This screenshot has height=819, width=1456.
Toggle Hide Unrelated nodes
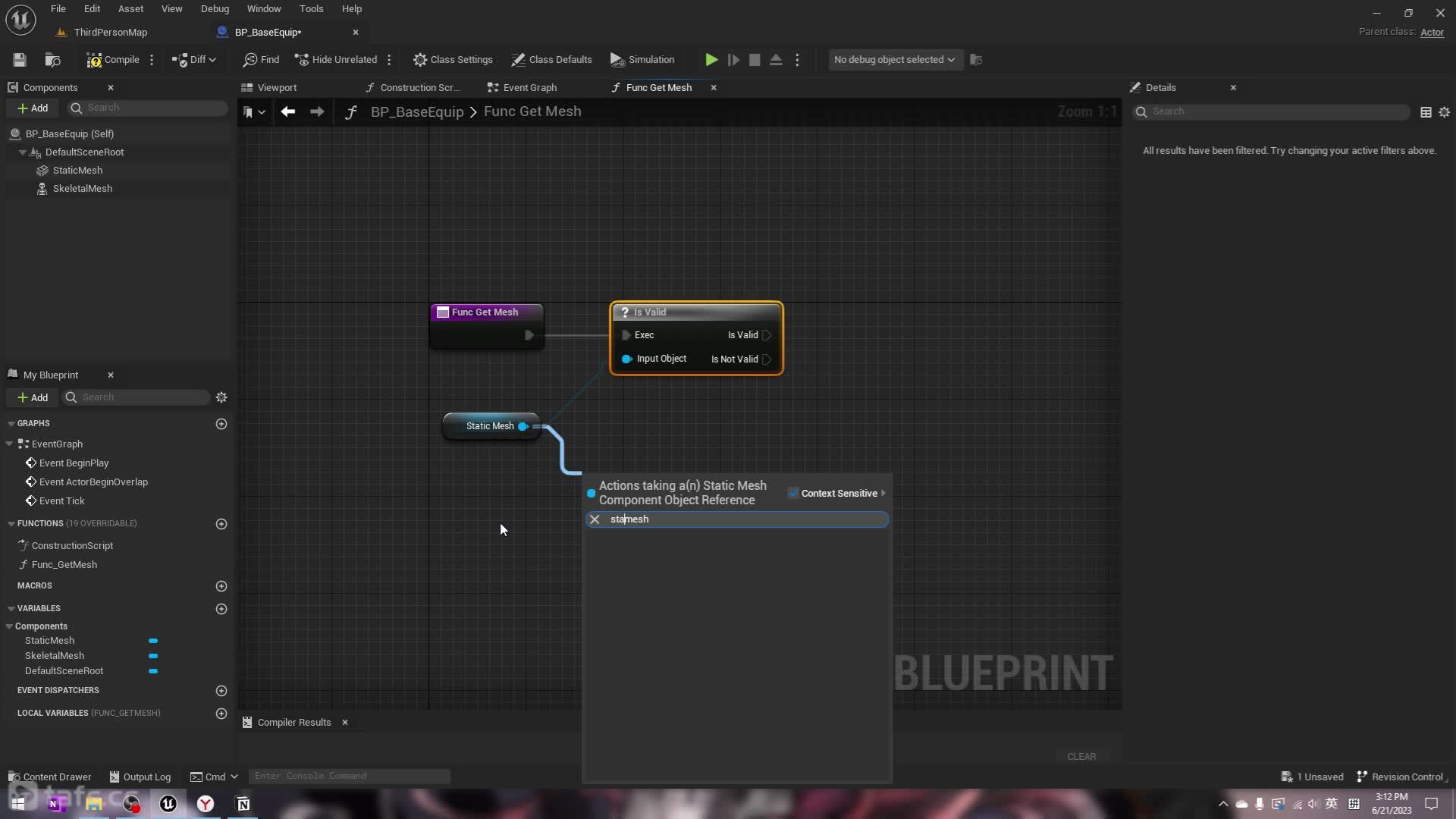pos(336,60)
